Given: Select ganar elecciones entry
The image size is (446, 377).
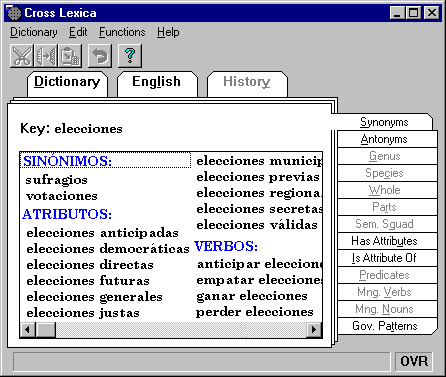Looking at the screenshot, I should [252, 296].
